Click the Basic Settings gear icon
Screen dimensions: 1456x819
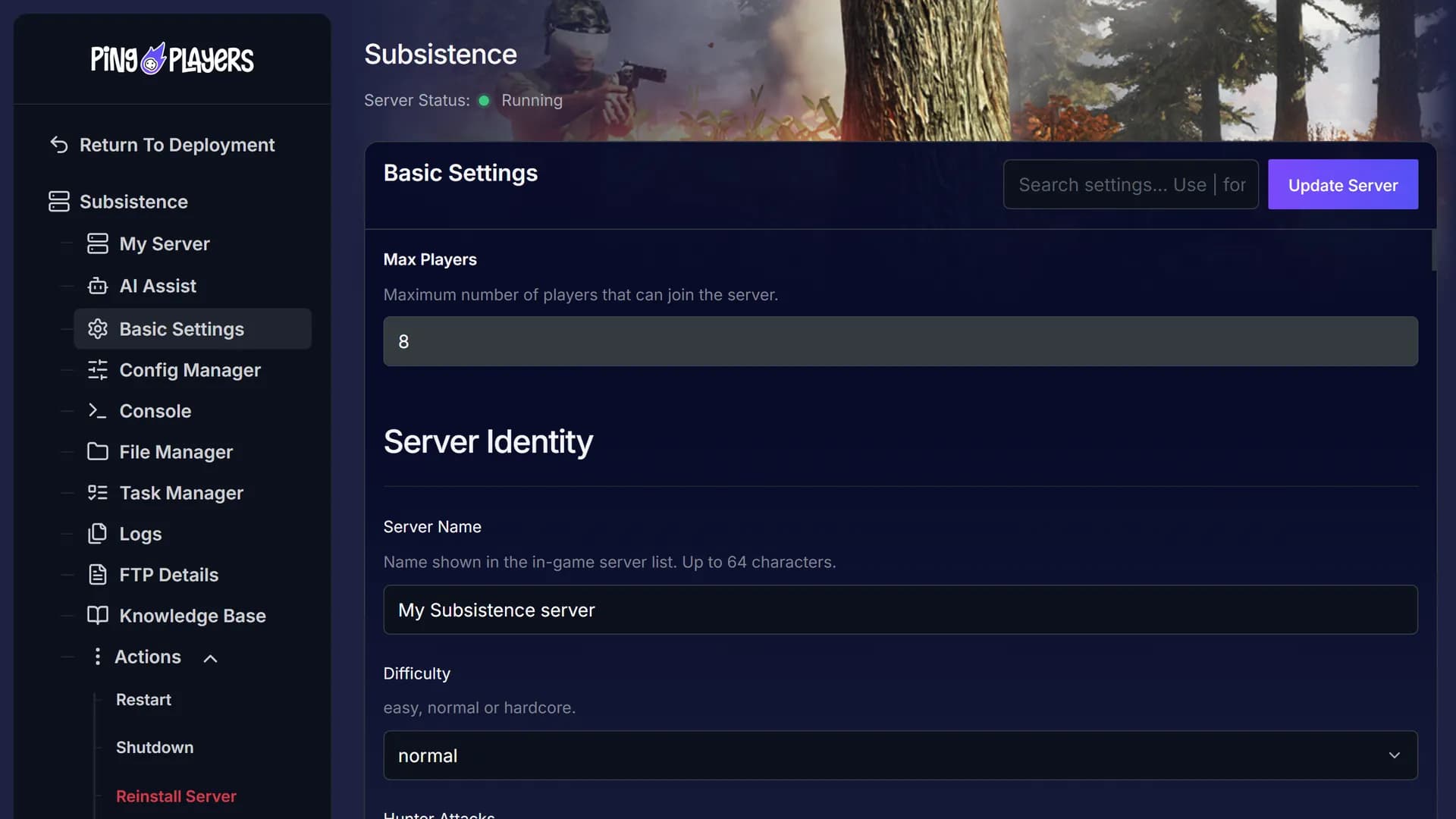(98, 328)
